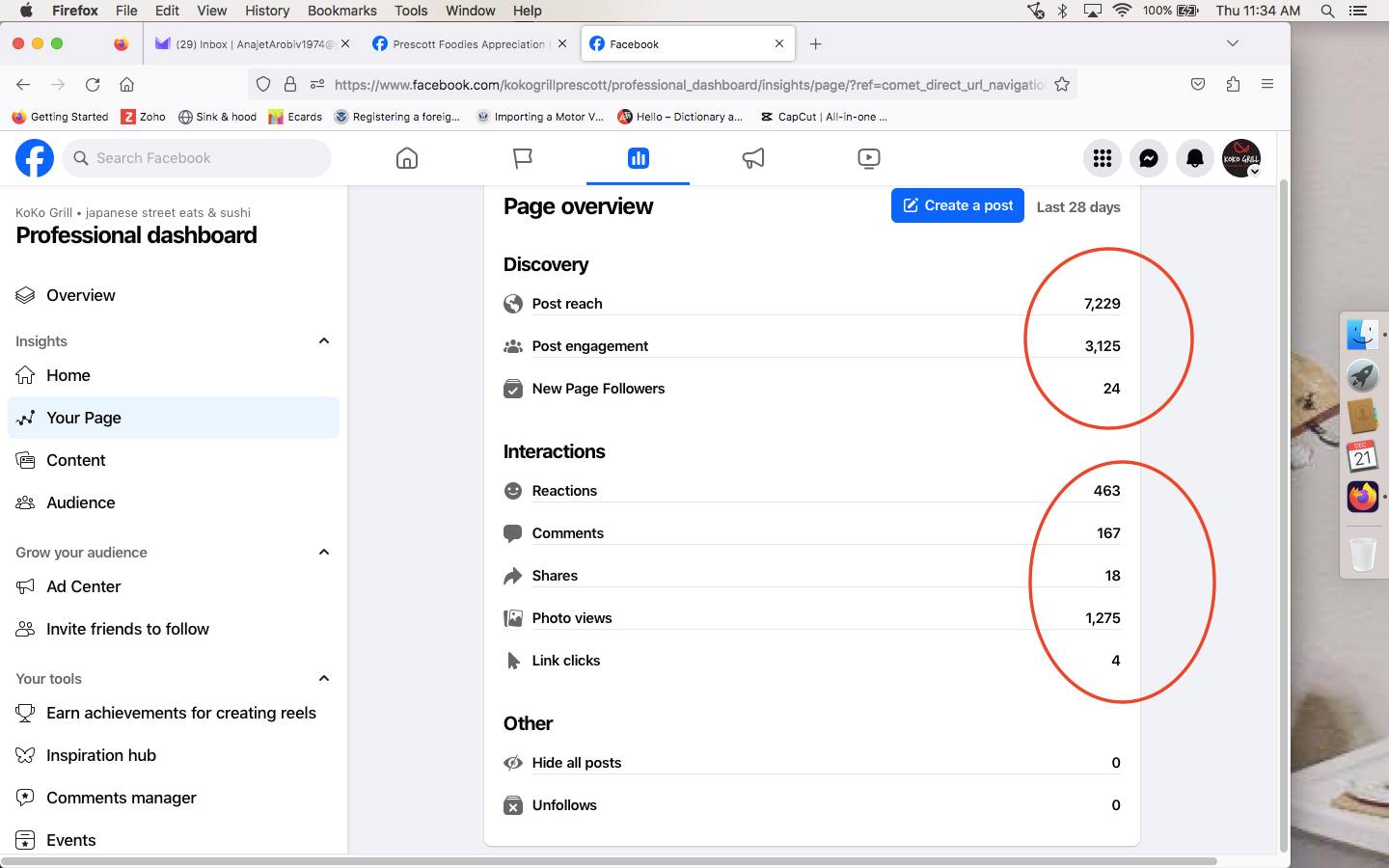Open the Overview sidebar item
This screenshot has width=1389, height=868.
[x=174, y=295]
